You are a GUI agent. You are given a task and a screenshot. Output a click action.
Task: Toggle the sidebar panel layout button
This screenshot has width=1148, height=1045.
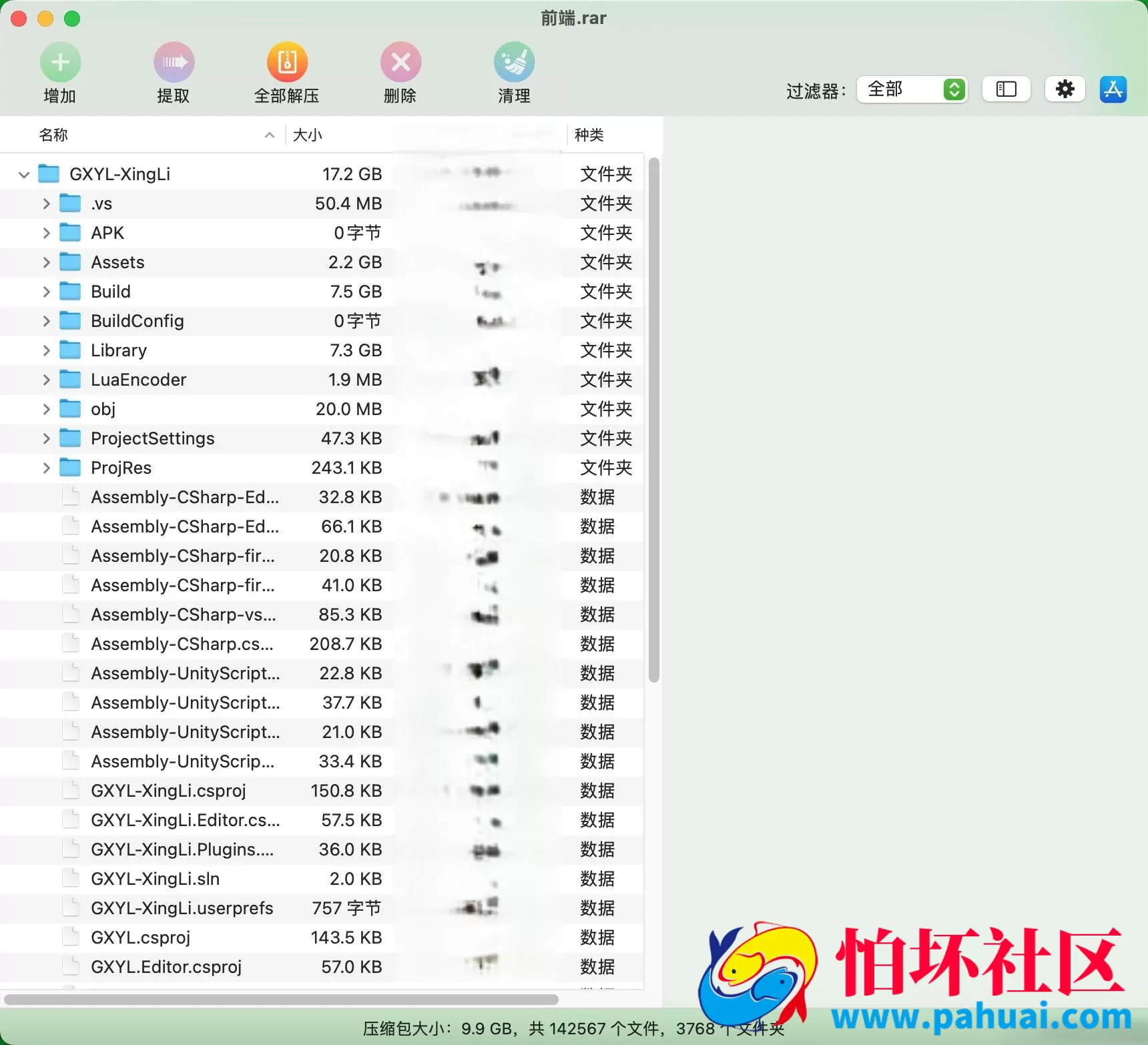tap(1006, 89)
